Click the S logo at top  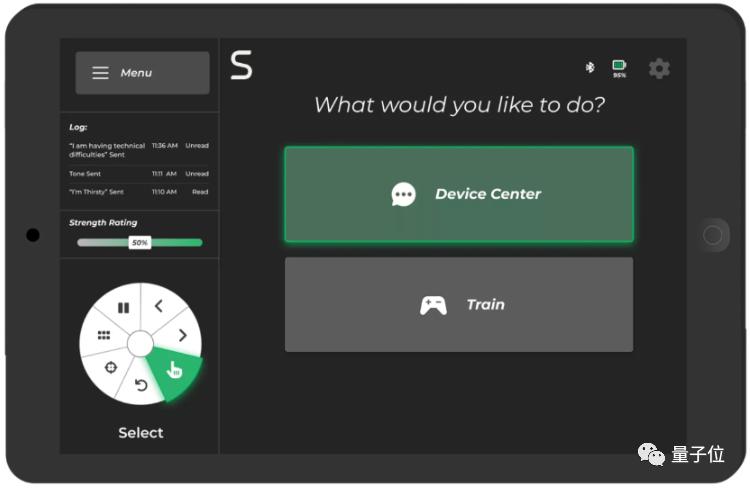coord(241,65)
